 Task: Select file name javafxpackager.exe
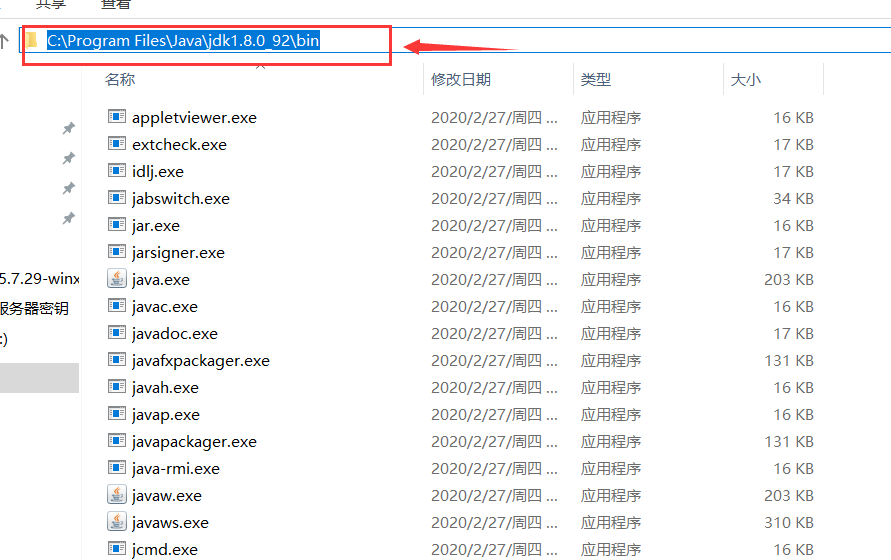tap(201, 361)
